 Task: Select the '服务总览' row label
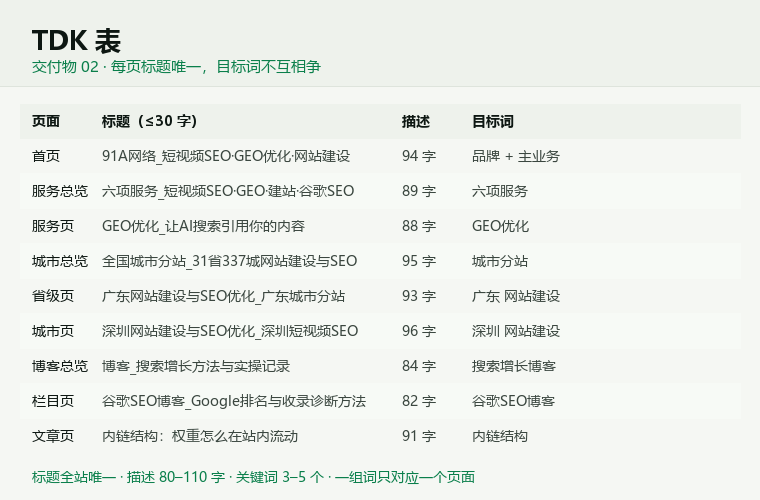[x=60, y=191]
